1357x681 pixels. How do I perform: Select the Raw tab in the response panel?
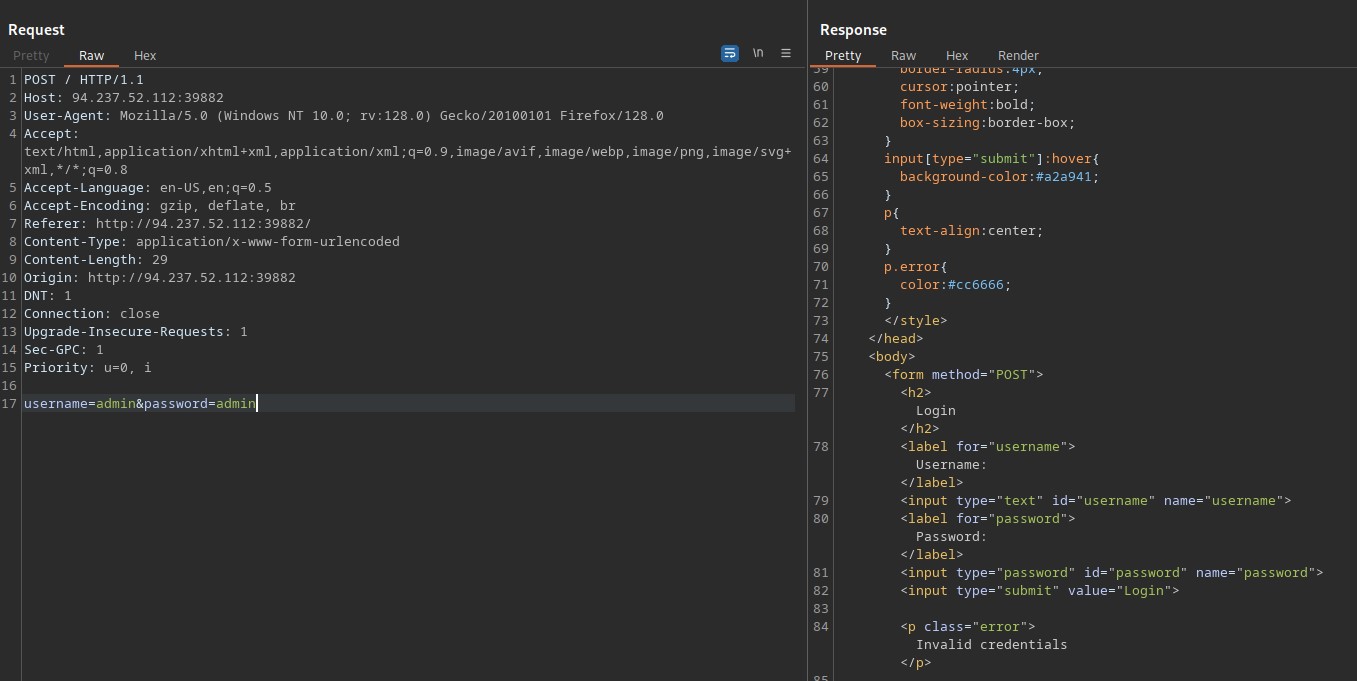(x=903, y=56)
